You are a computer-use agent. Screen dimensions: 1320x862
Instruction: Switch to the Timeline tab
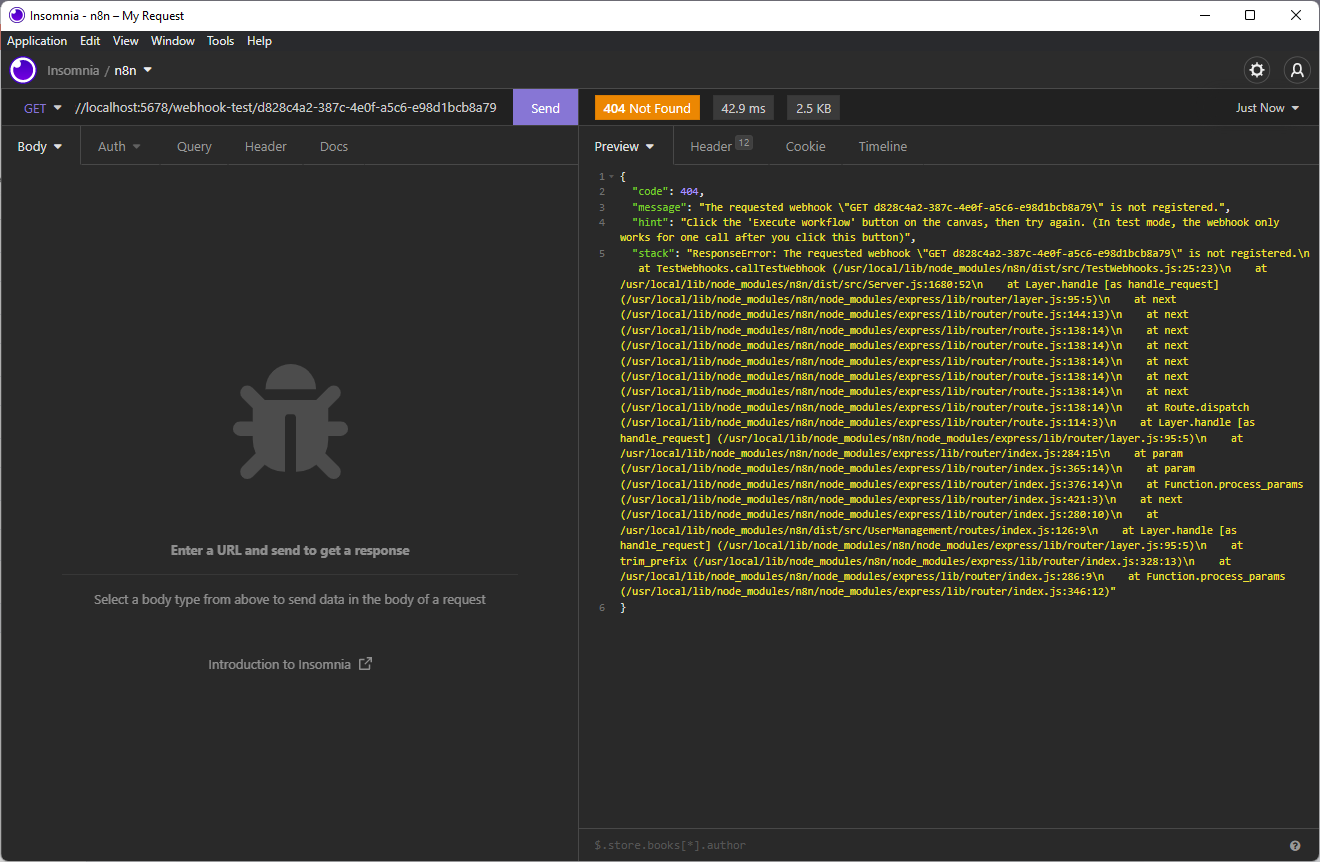882,146
